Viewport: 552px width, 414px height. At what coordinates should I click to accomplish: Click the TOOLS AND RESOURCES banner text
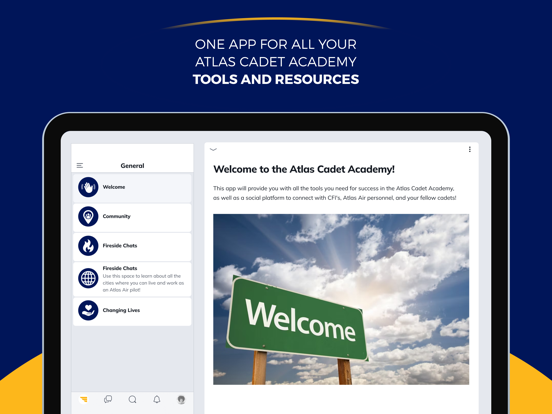coord(276,79)
